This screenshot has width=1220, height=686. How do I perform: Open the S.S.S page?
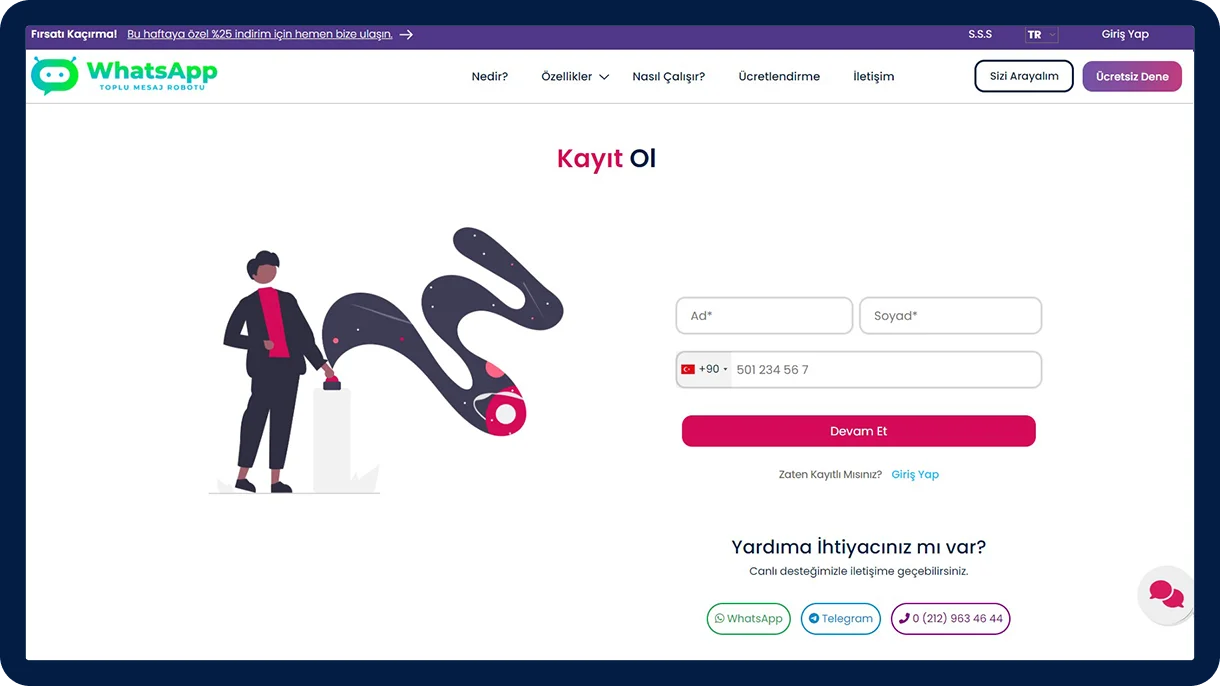[980, 34]
